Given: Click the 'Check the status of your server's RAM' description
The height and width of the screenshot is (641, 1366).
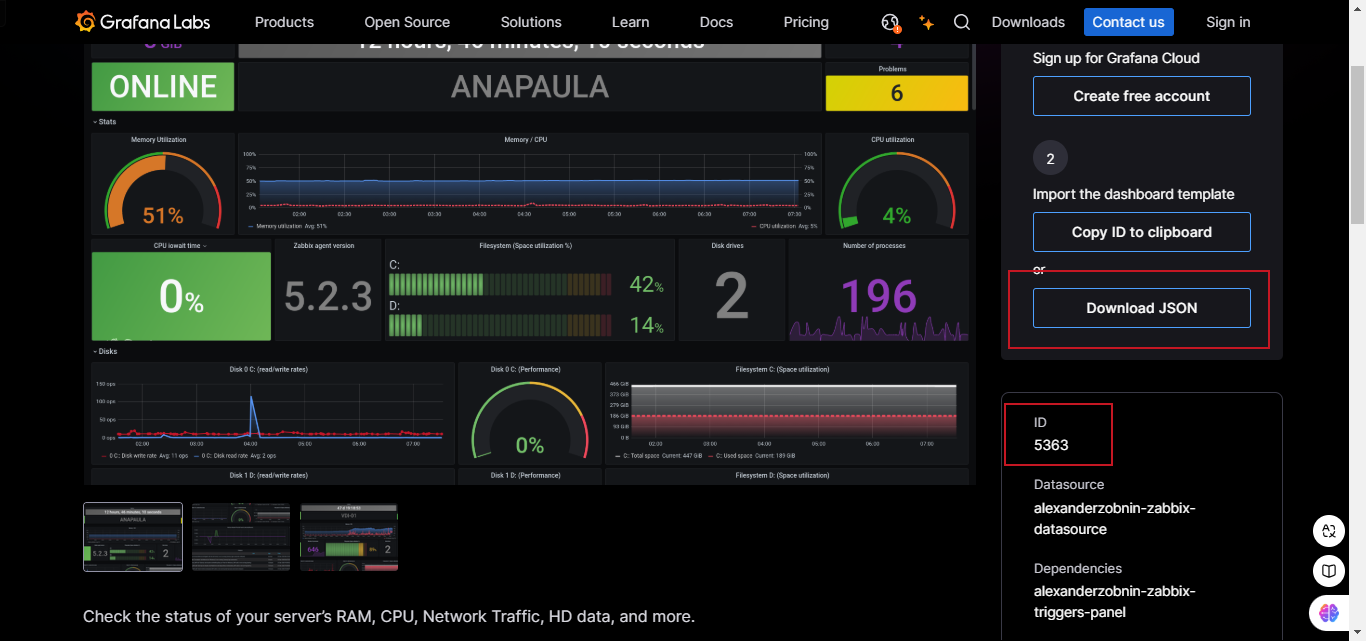Looking at the screenshot, I should click(x=389, y=616).
